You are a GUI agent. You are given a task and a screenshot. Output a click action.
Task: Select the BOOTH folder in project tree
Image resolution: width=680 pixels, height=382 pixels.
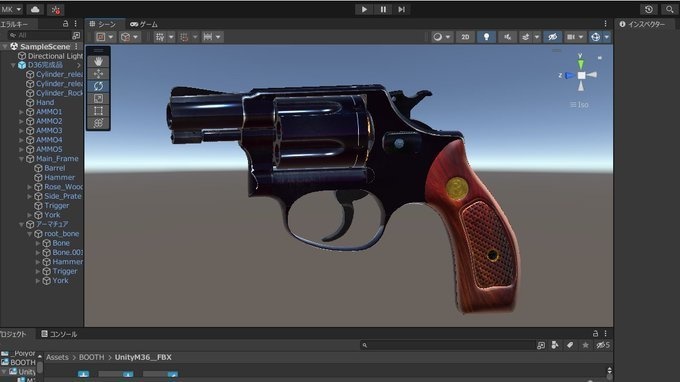click(x=19, y=362)
